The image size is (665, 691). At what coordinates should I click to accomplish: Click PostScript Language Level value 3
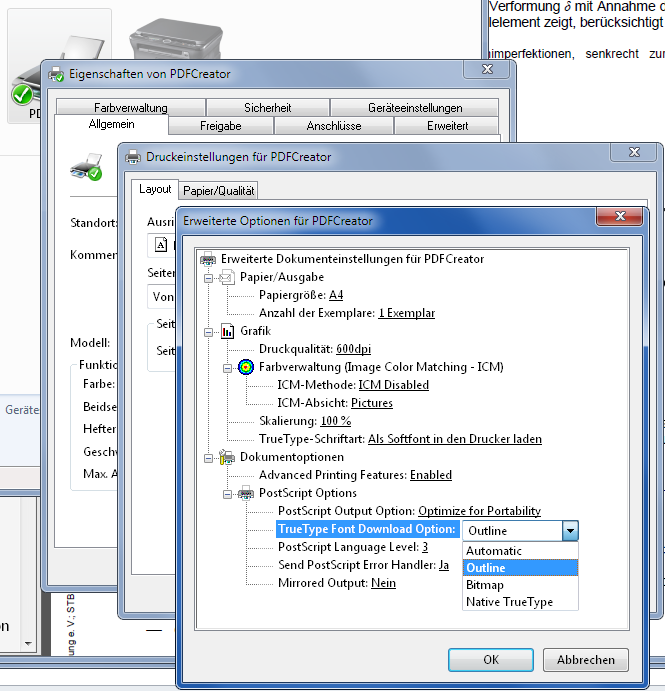click(x=425, y=547)
